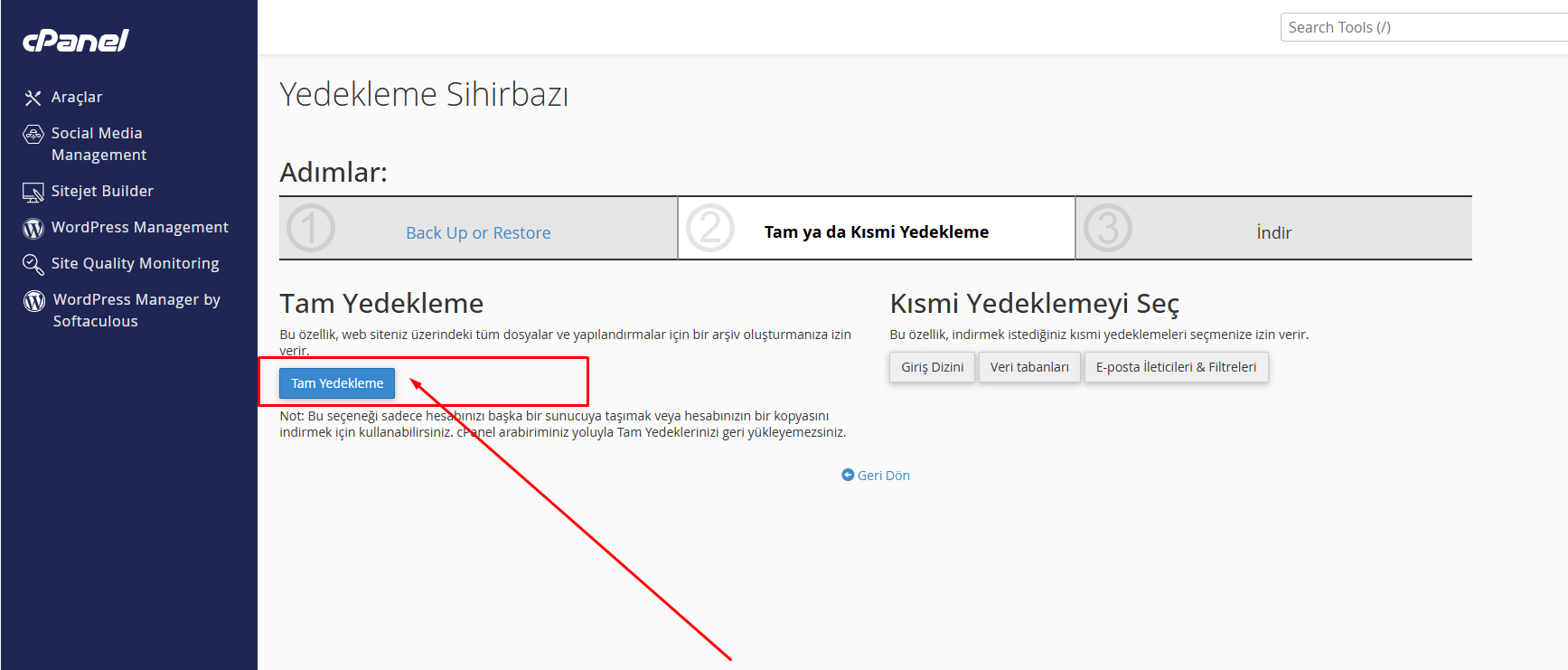Click the step 2 circle icon

[x=710, y=228]
